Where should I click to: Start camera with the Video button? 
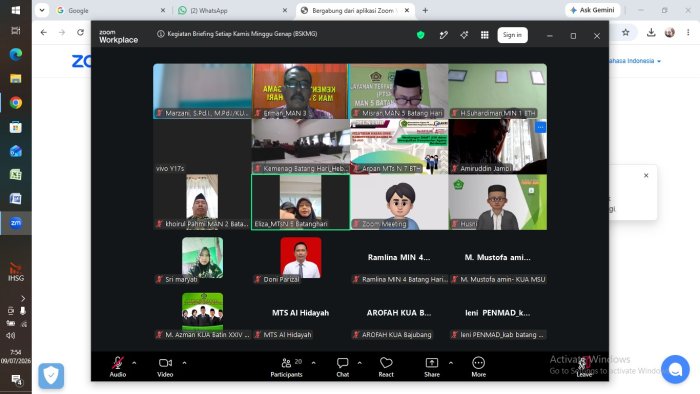[x=165, y=367]
